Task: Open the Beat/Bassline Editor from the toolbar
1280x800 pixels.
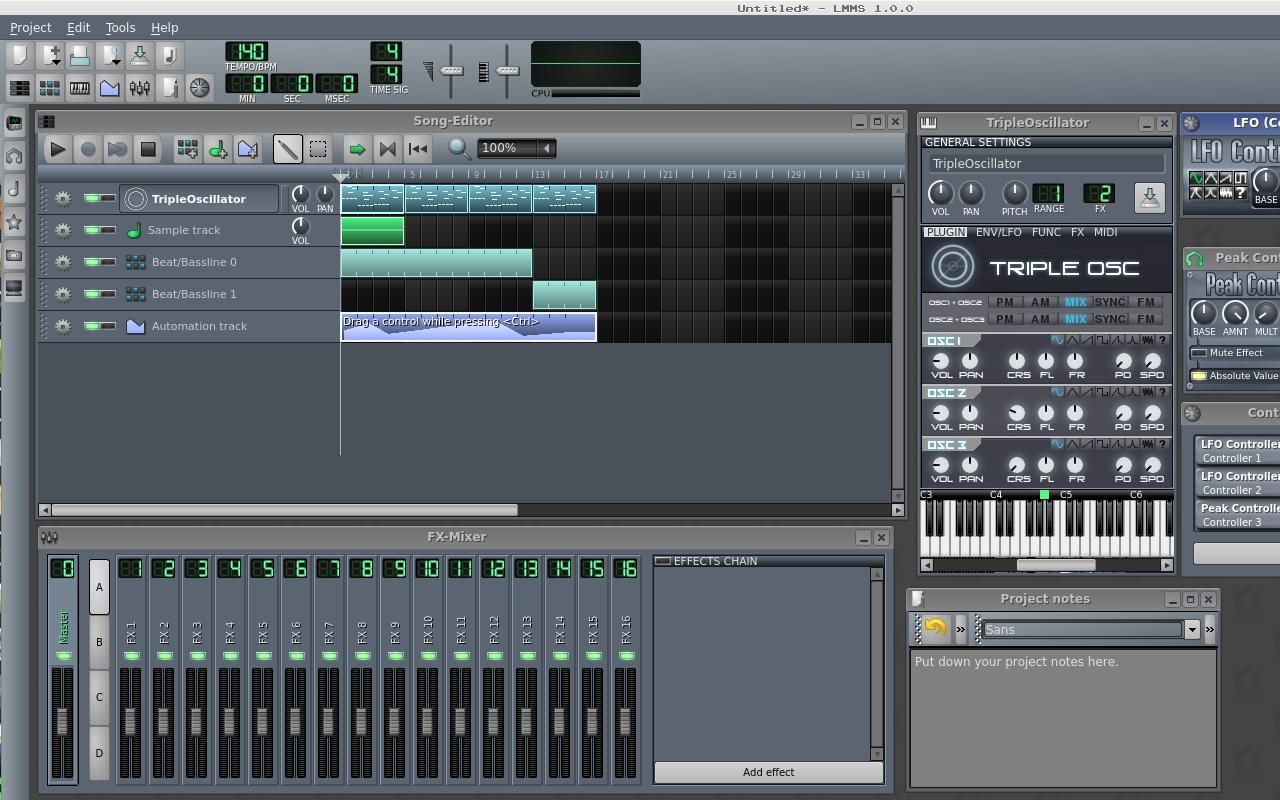Action: coord(48,88)
